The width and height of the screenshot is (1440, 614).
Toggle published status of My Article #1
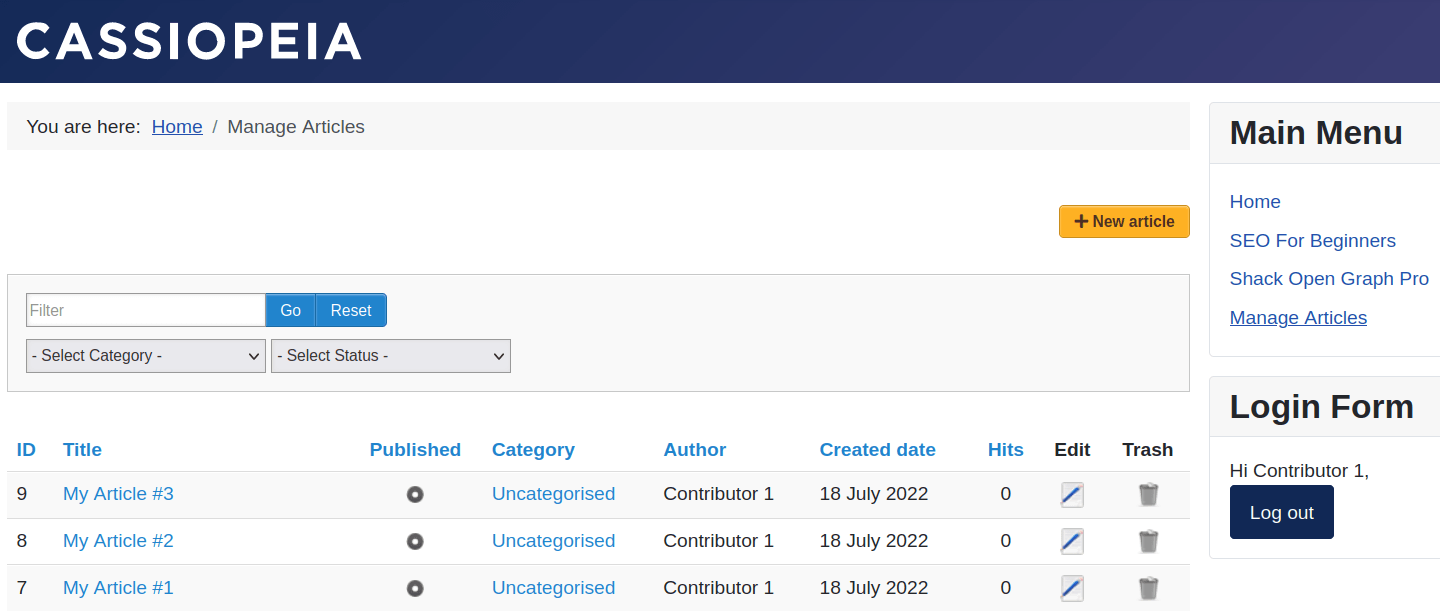pyautogui.click(x=415, y=588)
